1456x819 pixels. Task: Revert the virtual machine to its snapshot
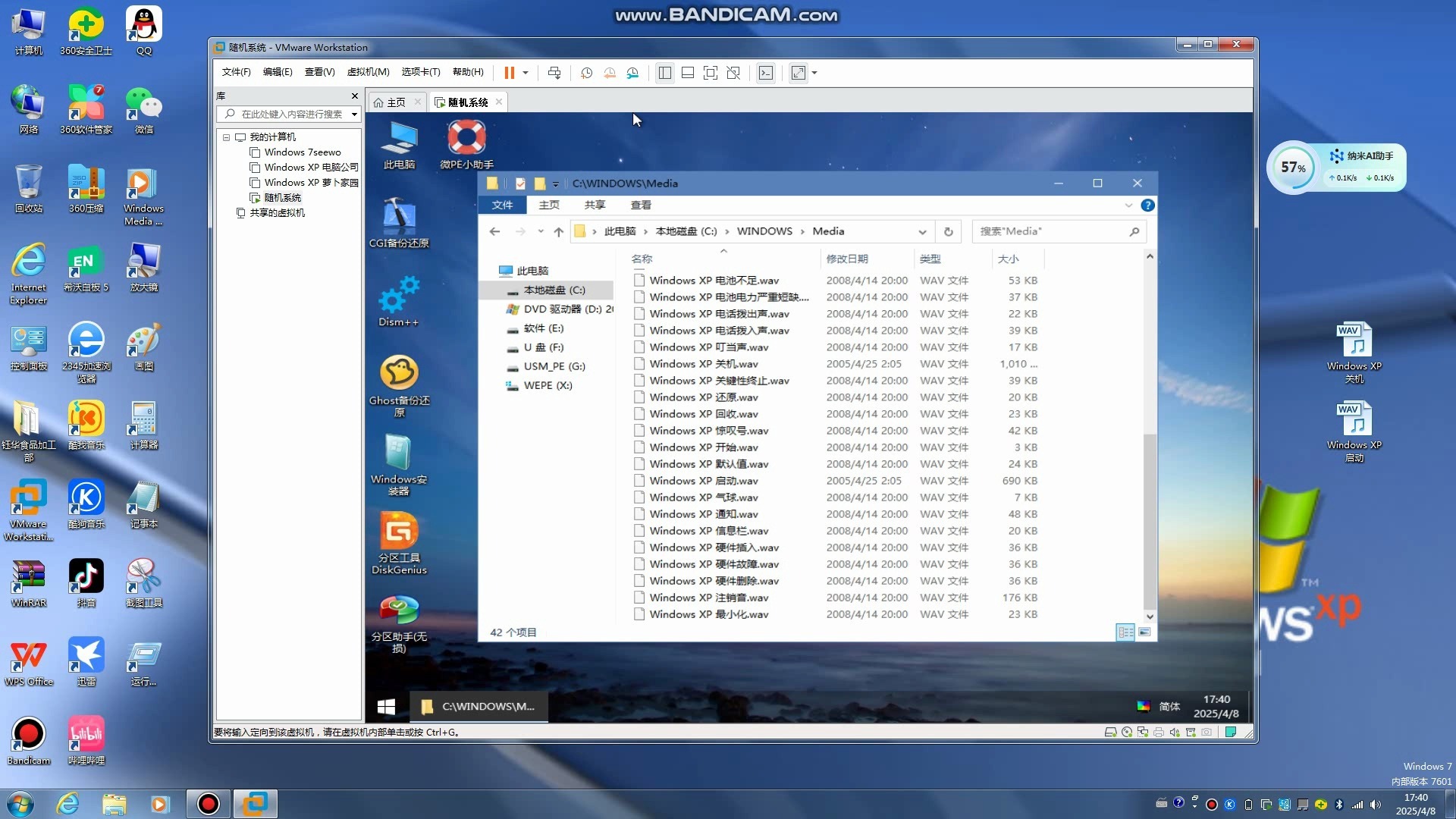click(609, 73)
